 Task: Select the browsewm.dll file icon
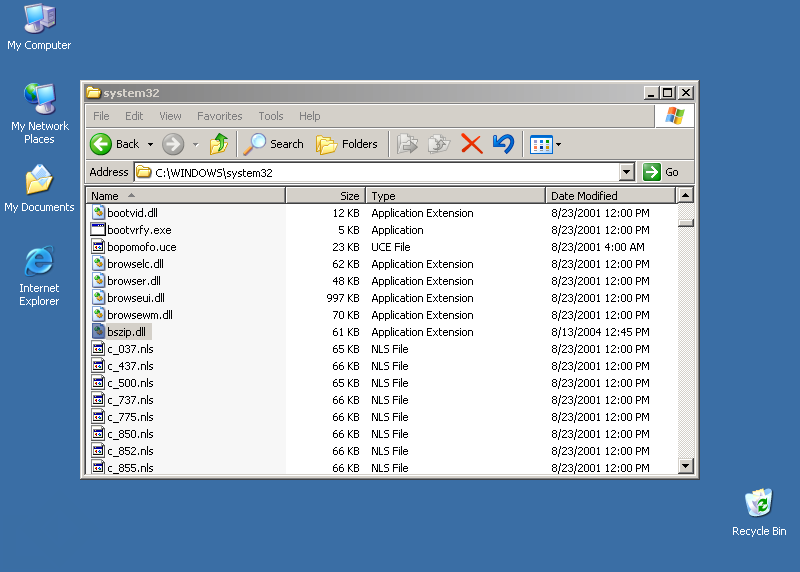click(98, 314)
